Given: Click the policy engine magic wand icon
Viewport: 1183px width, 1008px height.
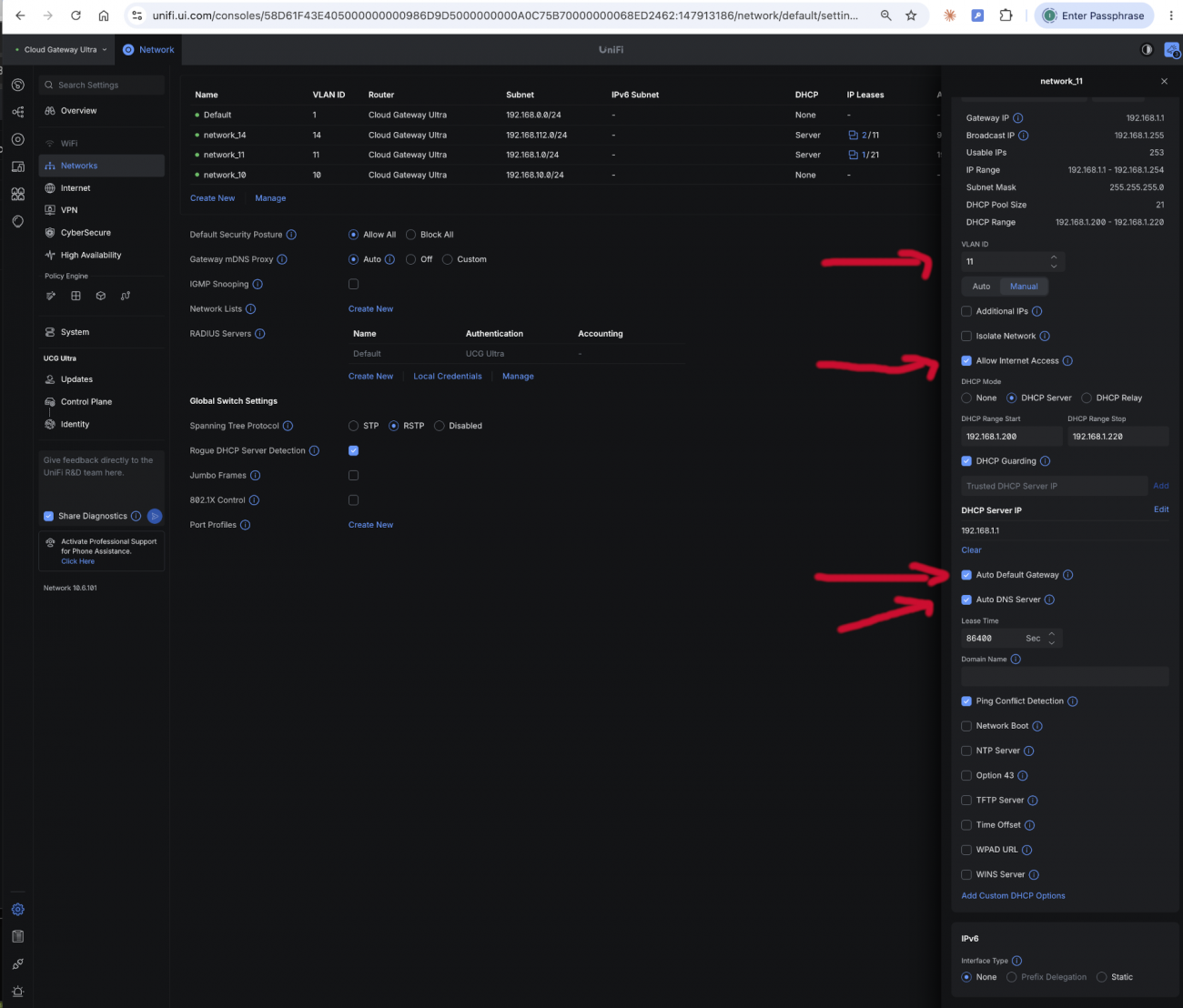Looking at the screenshot, I should [51, 296].
